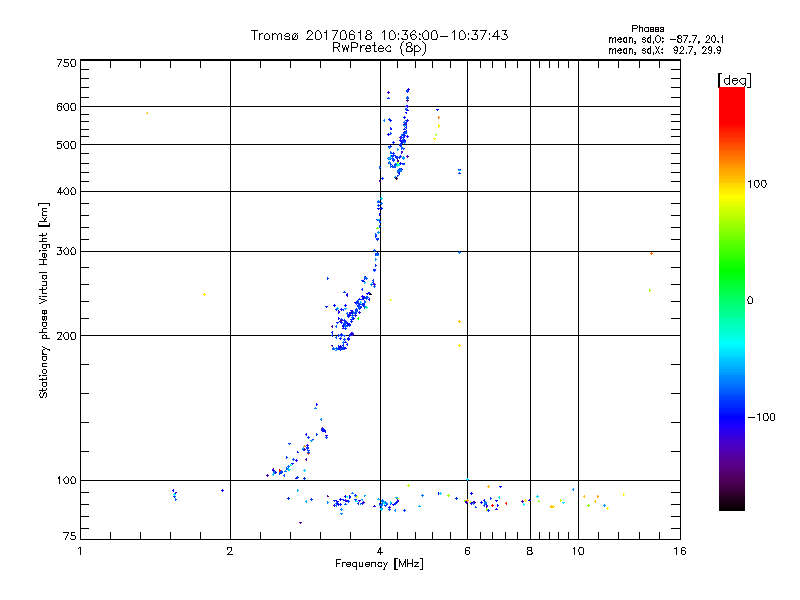
Task: Click the colorbar tick label -100
Action: point(764,416)
